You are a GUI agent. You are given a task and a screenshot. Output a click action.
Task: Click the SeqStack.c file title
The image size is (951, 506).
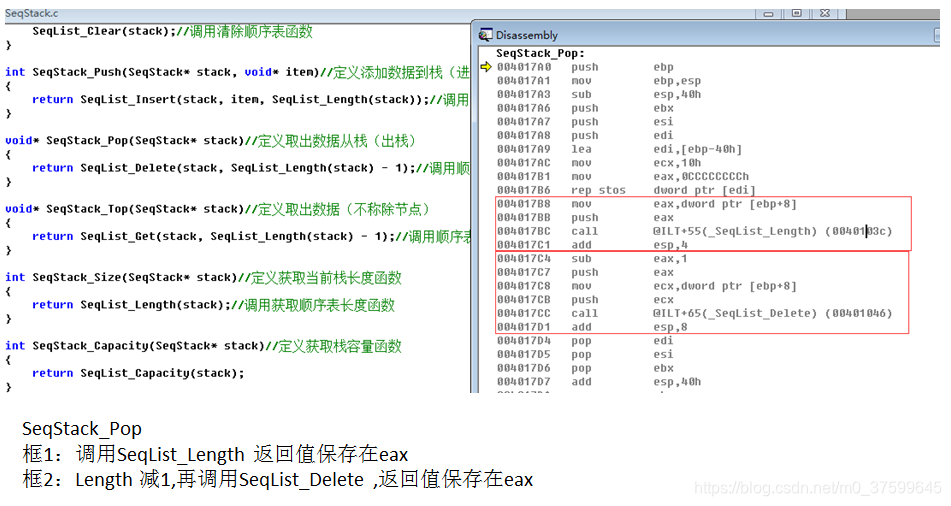point(32,13)
